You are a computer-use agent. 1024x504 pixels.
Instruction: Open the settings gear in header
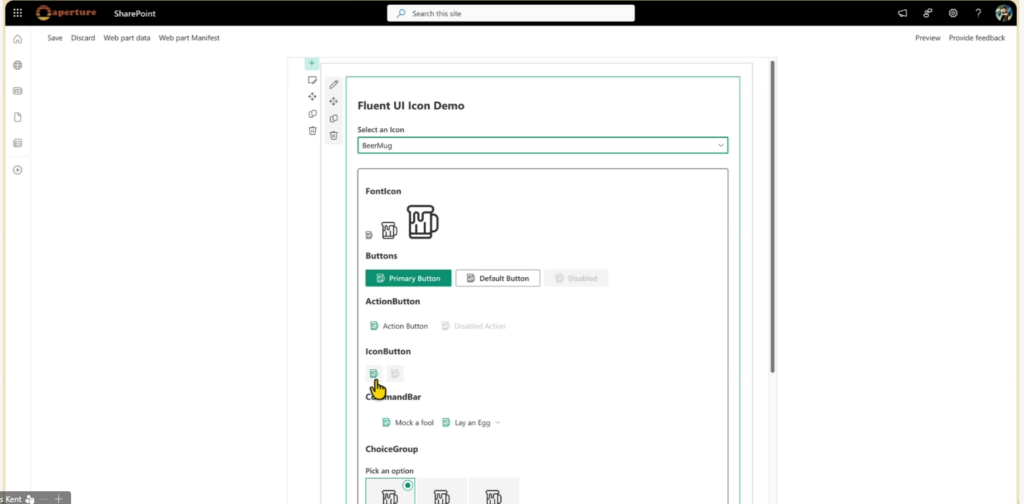953,13
